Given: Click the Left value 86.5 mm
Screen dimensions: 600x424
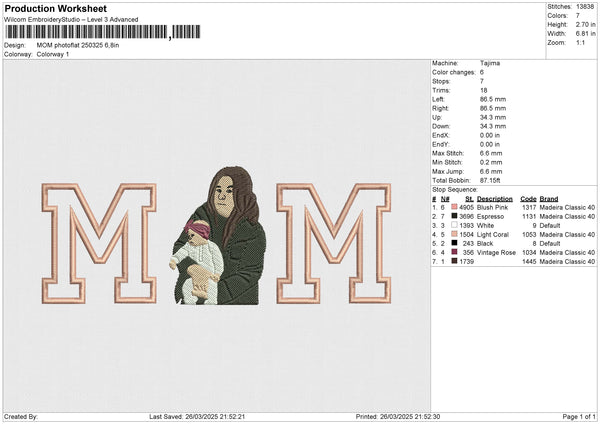Looking at the screenshot, I should pos(493,99).
